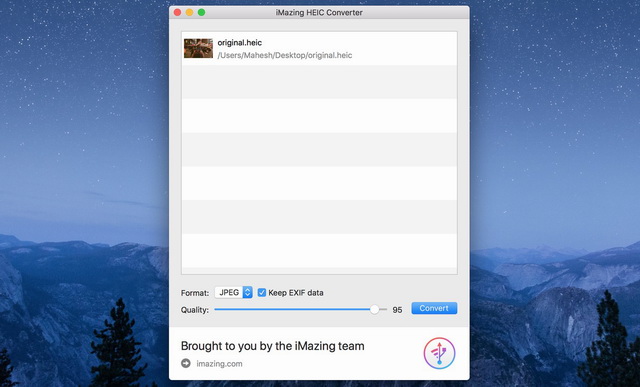640x387 pixels.
Task: Uncheck the Keep EXIF data checkbox
Action: pyautogui.click(x=262, y=292)
